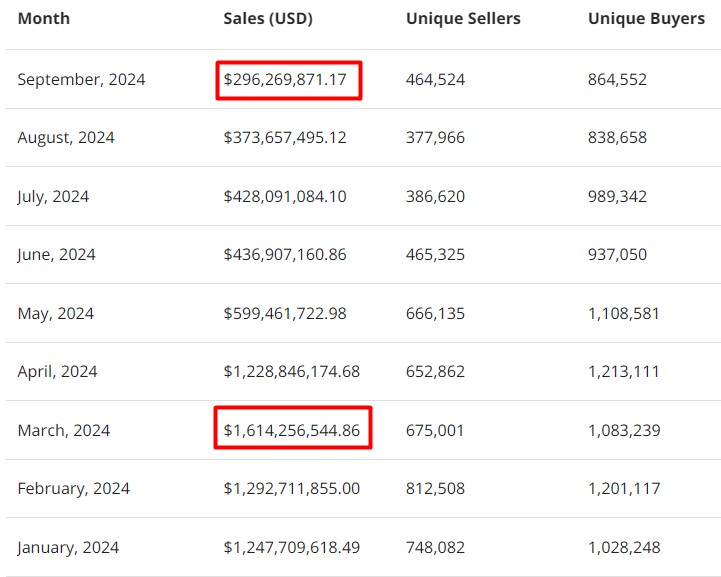Click the July, 2024 sales figure $428,091,084.10

285,197
